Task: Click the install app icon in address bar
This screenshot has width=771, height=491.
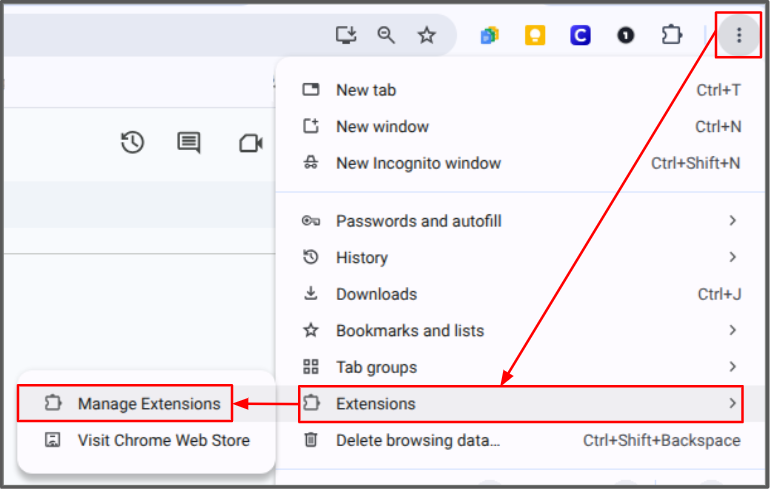Action: click(x=346, y=35)
